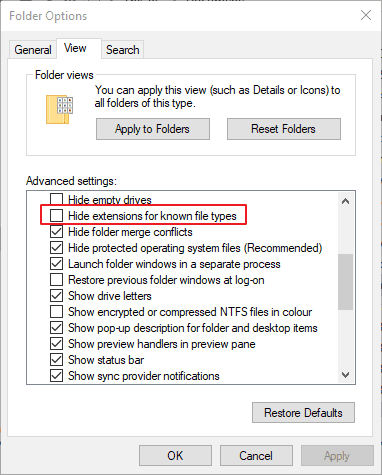Viewport: 382px width, 475px height.
Task: Confirm changes with the OK button
Action: 175,455
